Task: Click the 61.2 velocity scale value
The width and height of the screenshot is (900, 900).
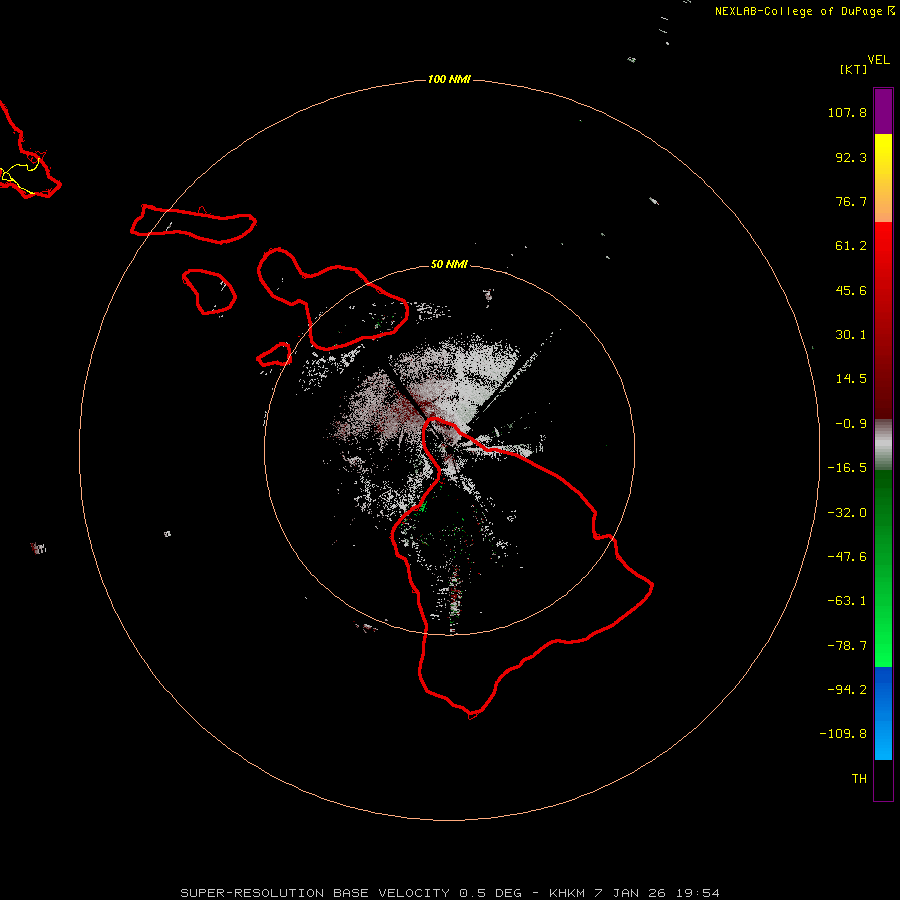Action: tap(851, 246)
